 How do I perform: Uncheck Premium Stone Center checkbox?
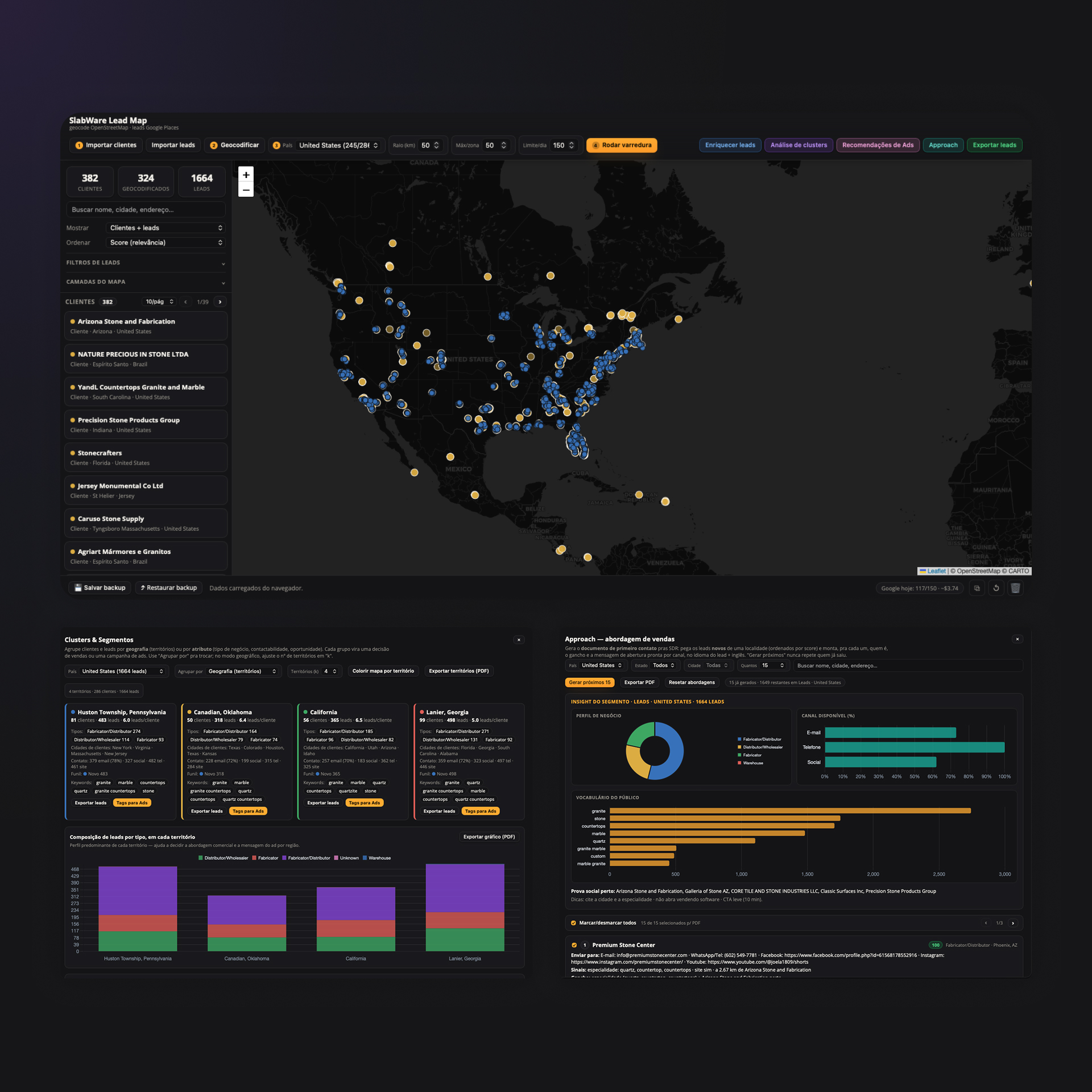click(574, 945)
